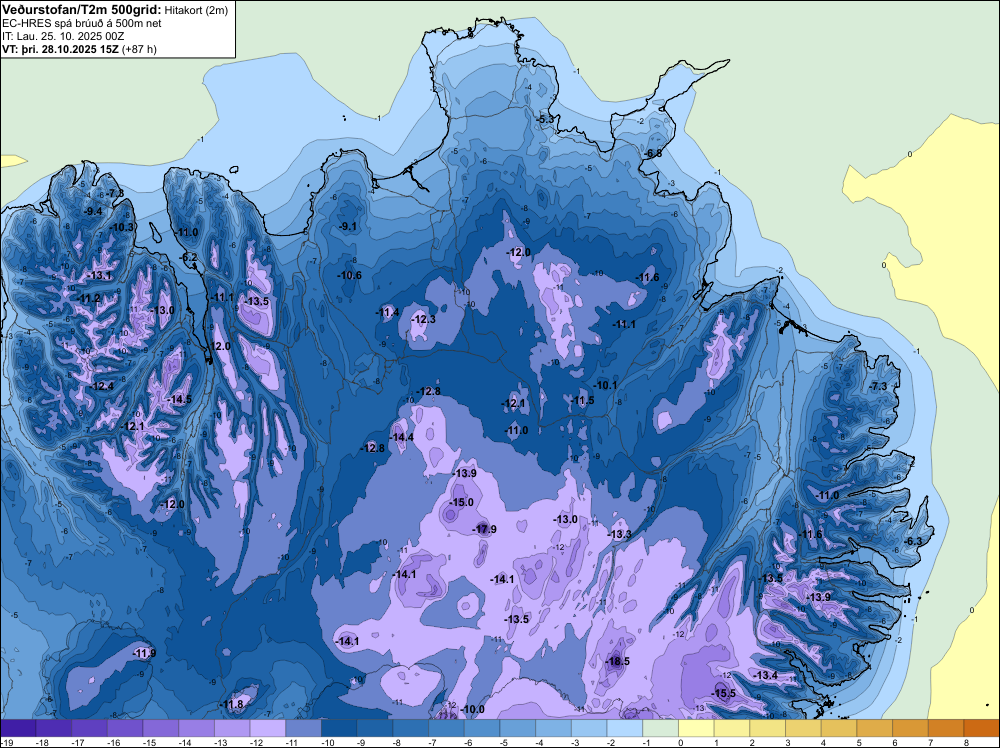Select the -15.5 temperature label

point(723,693)
